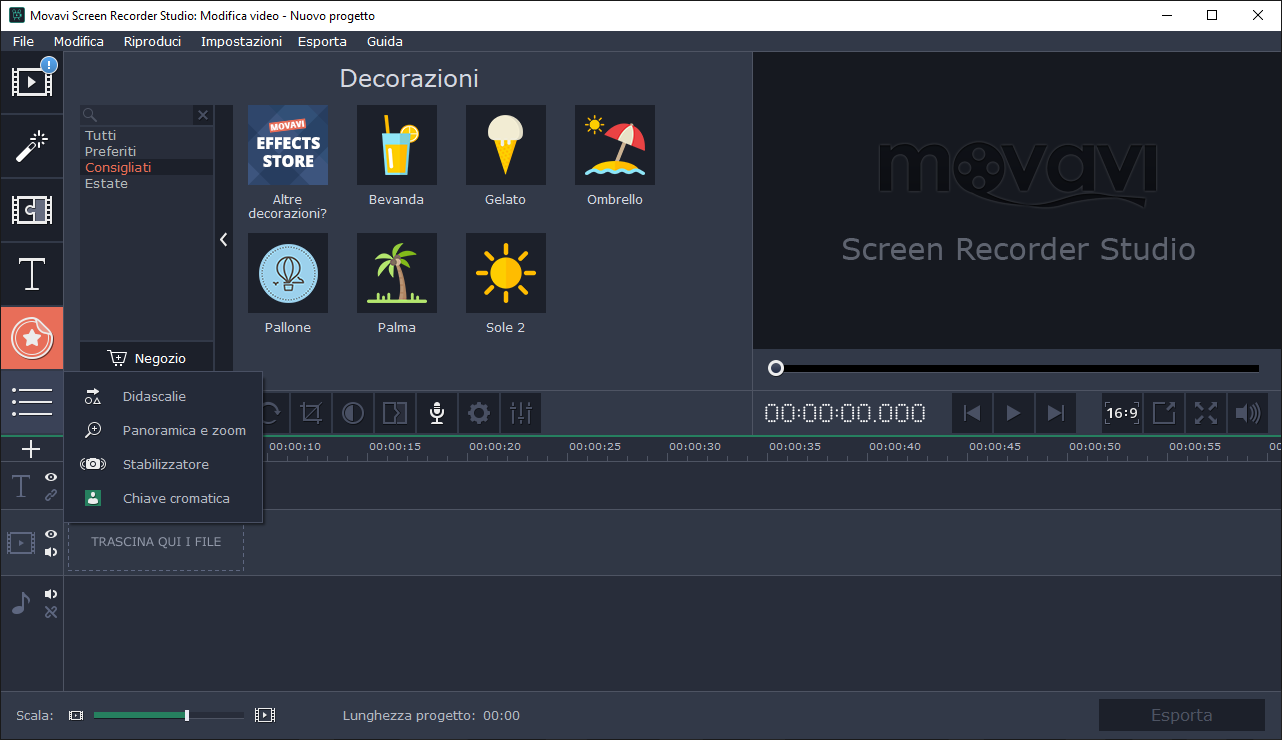Open Clip properties gear icon
Screen dimensions: 1282x740
pos(479,413)
